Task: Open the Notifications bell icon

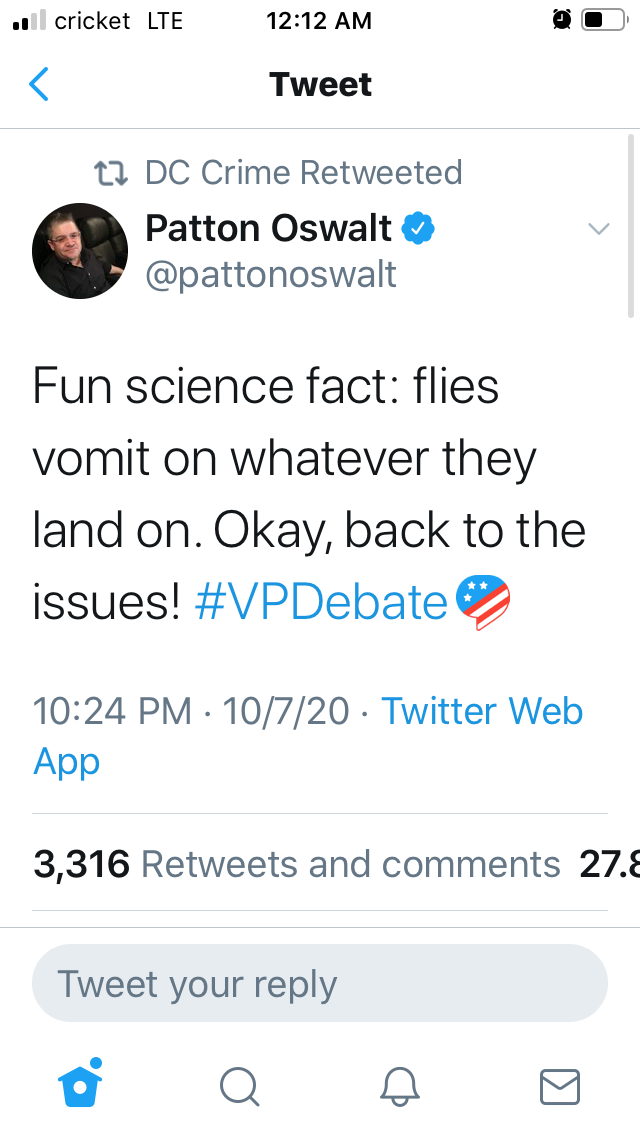Action: [400, 1085]
